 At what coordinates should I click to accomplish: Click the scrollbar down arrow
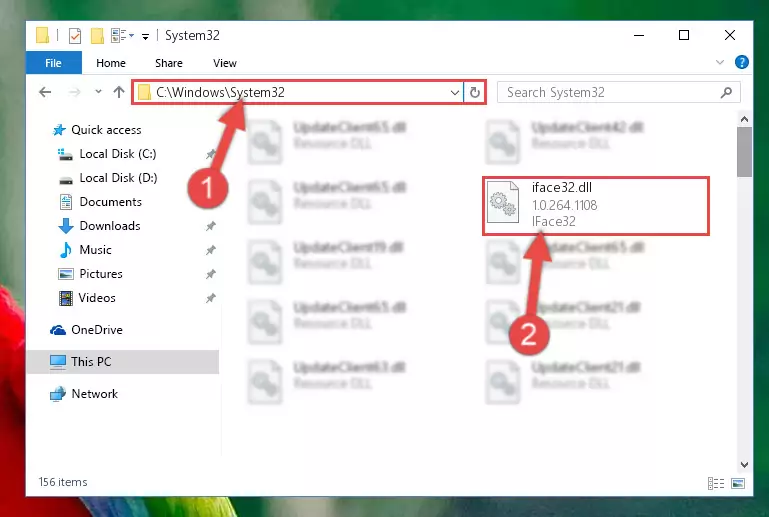[744, 465]
